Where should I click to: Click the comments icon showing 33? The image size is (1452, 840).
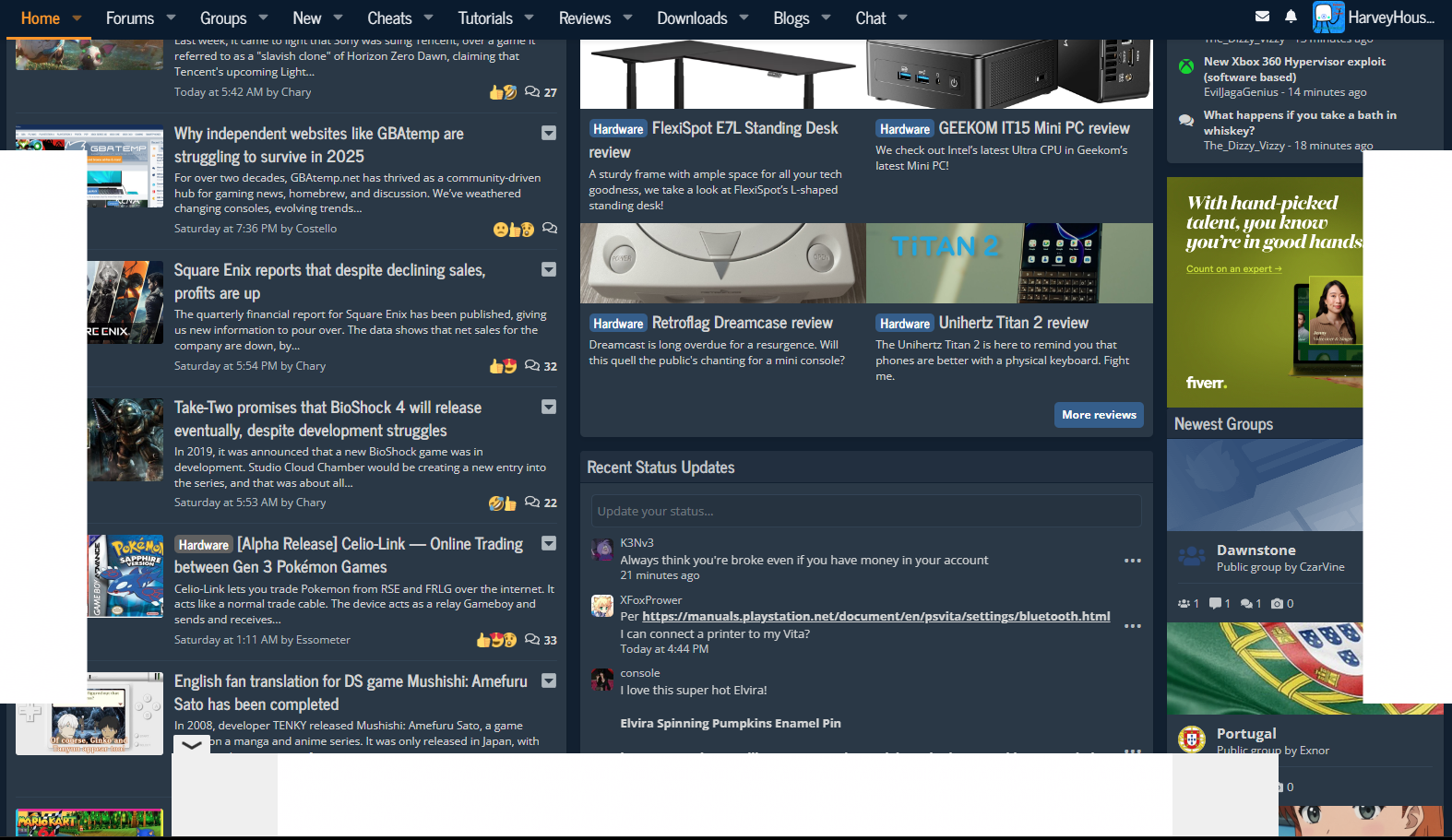tap(532, 640)
